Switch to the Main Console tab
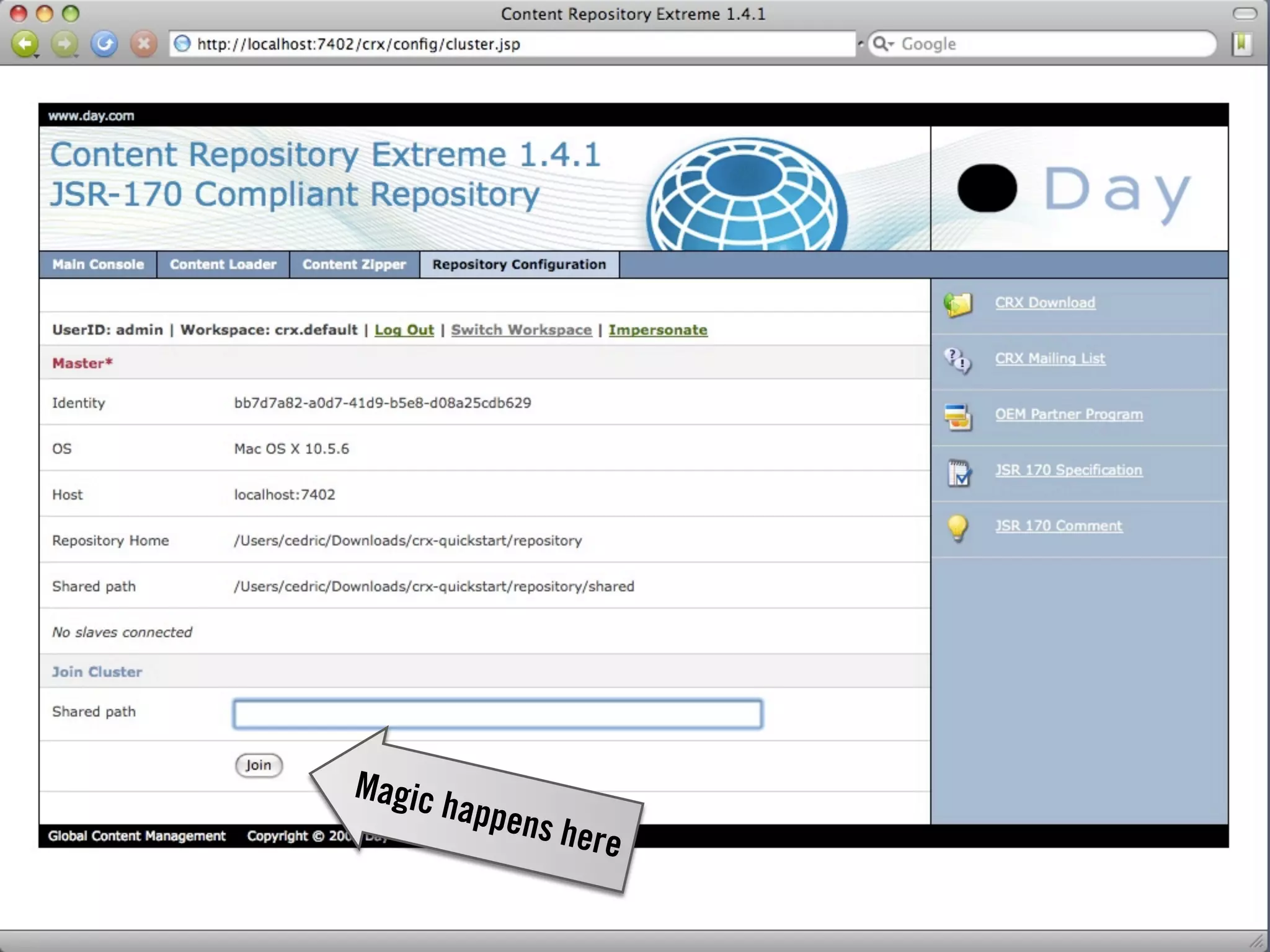1270x952 pixels. click(98, 265)
